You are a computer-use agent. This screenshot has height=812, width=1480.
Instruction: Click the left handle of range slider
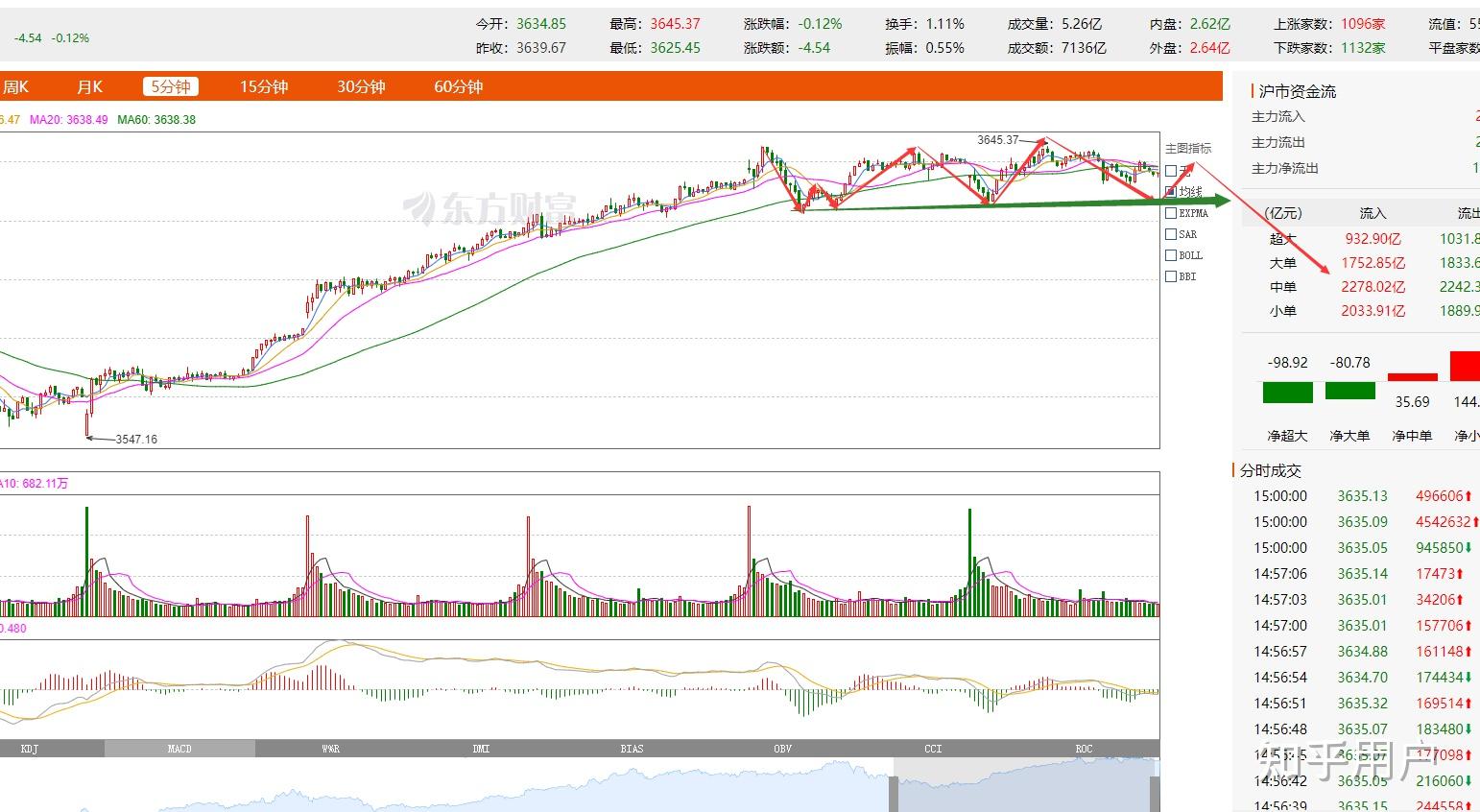coord(894,794)
